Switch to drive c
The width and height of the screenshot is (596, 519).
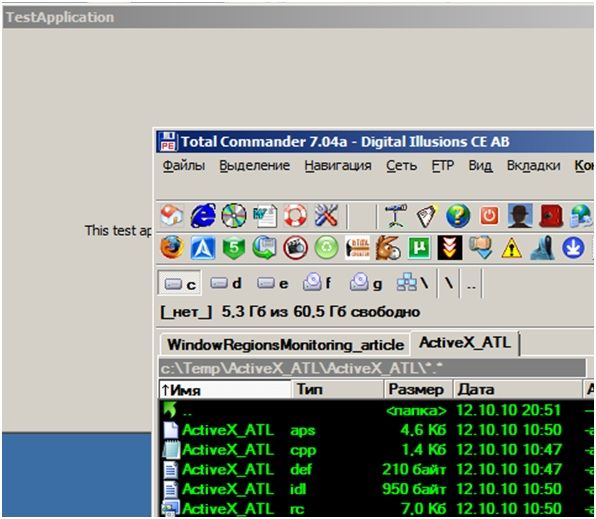pyautogui.click(x=179, y=284)
